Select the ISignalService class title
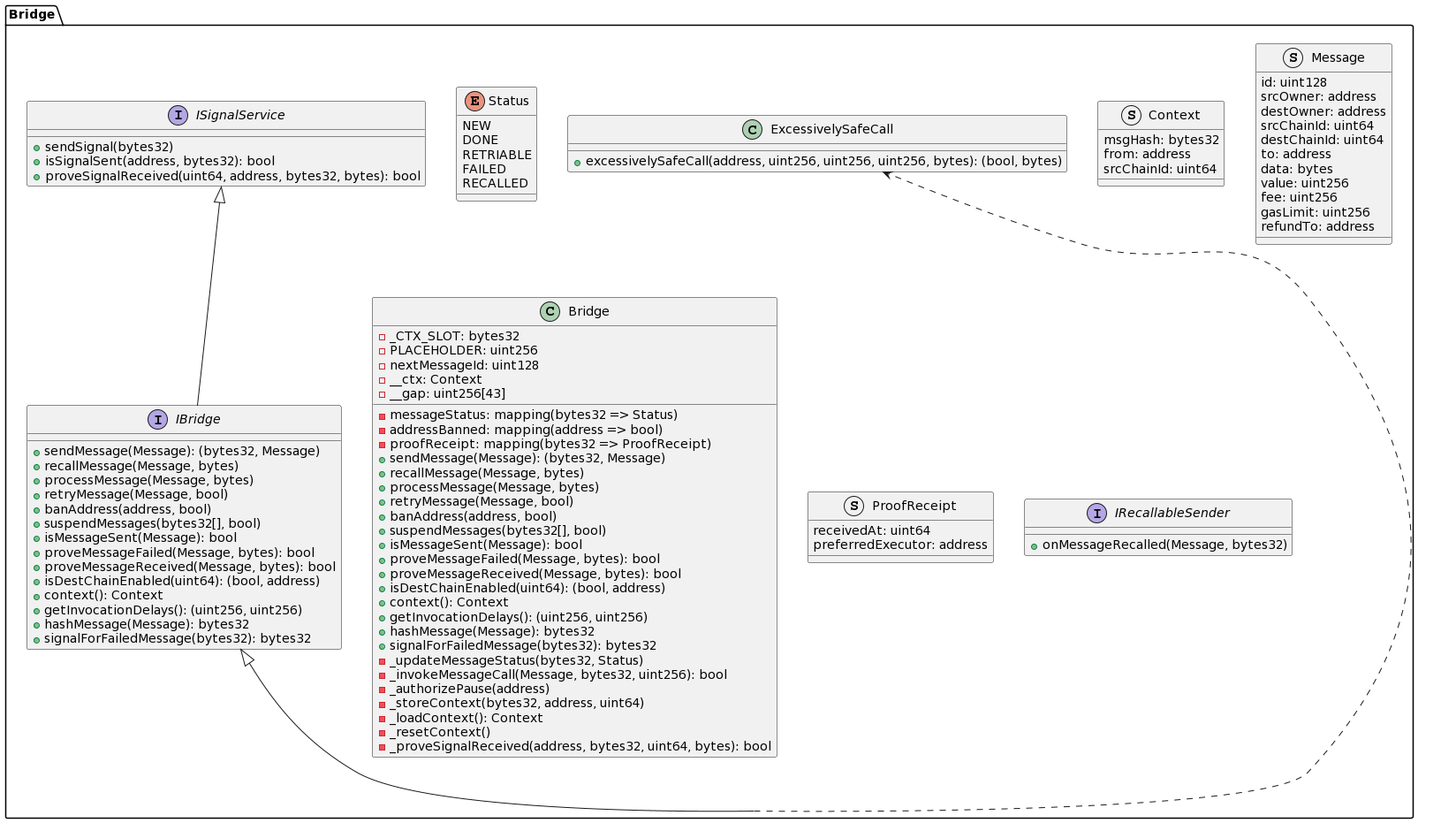The height and width of the screenshot is (823, 1456). [x=240, y=115]
